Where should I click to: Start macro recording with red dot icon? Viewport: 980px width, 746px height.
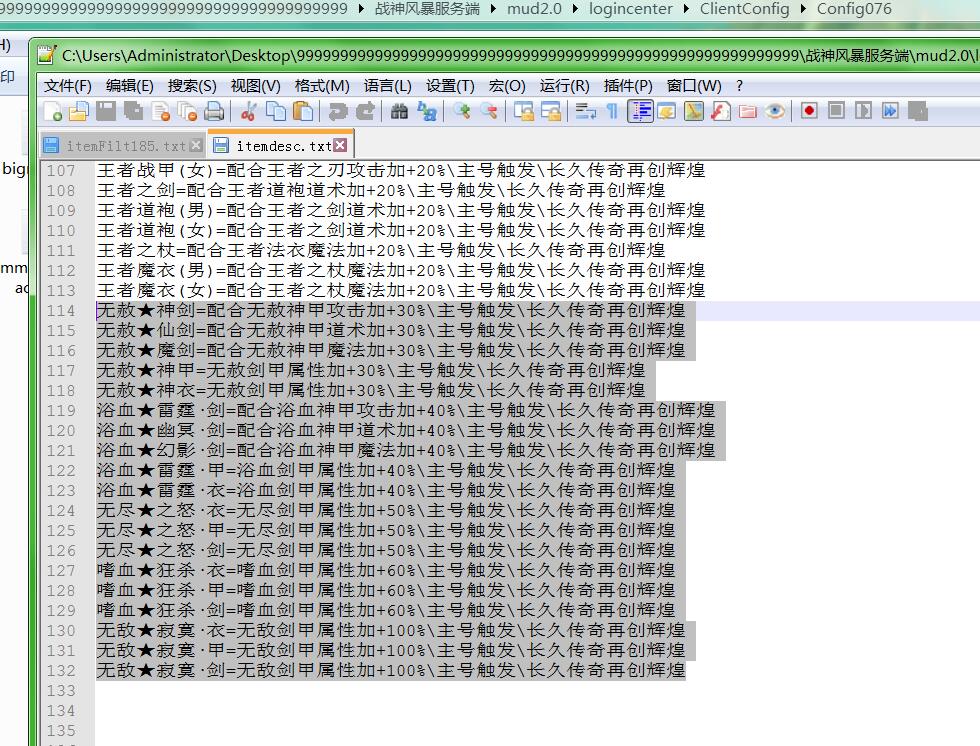pyautogui.click(x=809, y=111)
